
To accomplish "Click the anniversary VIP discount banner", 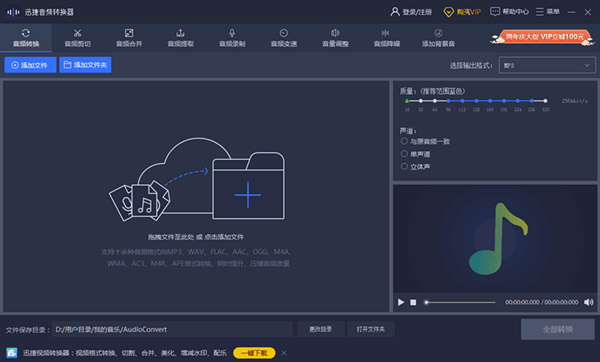I will pyautogui.click(x=543, y=38).
